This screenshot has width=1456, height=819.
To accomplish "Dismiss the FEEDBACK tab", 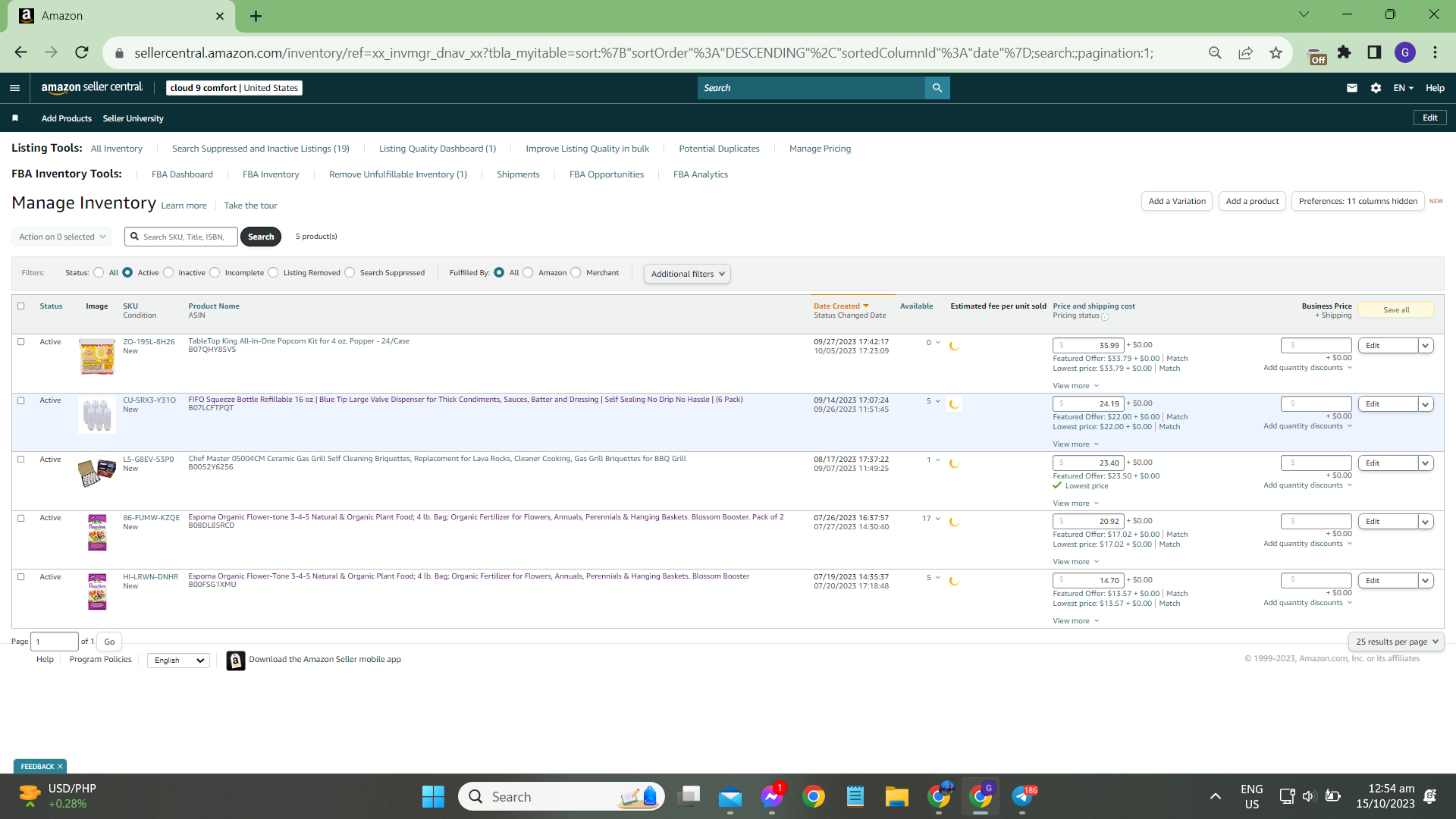I will coord(60,767).
